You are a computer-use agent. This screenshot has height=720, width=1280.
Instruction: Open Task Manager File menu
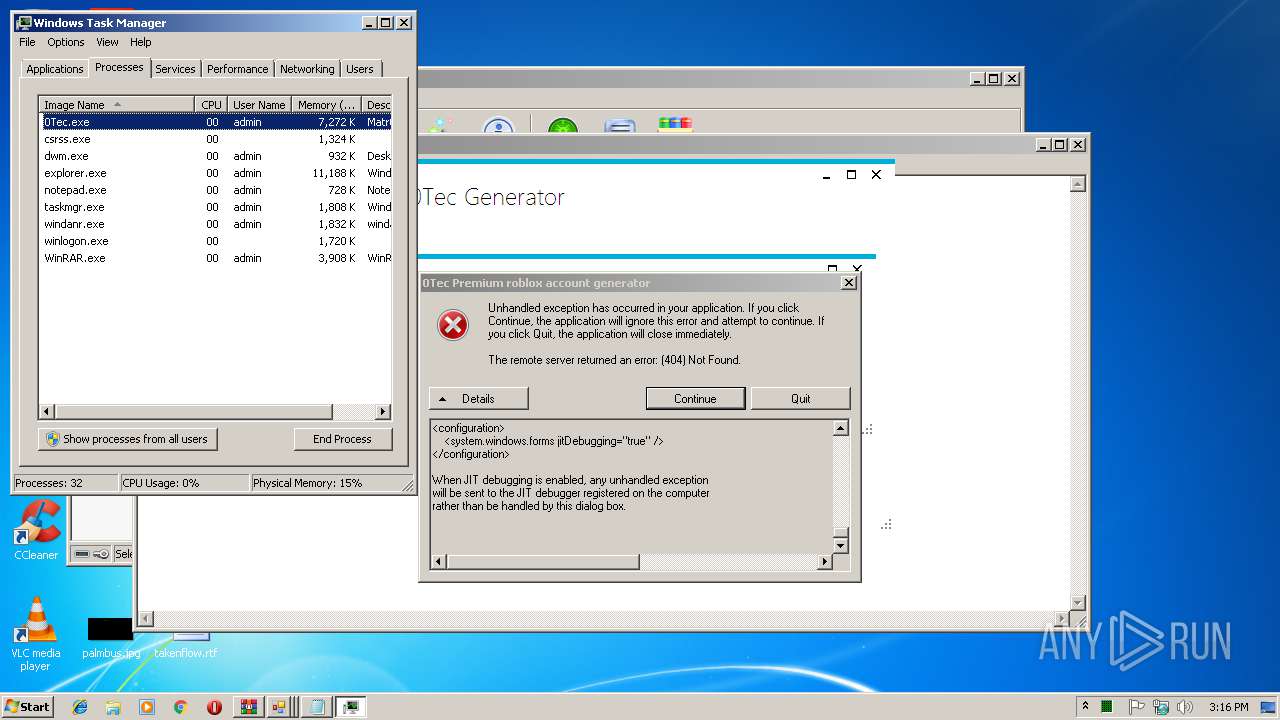point(27,42)
